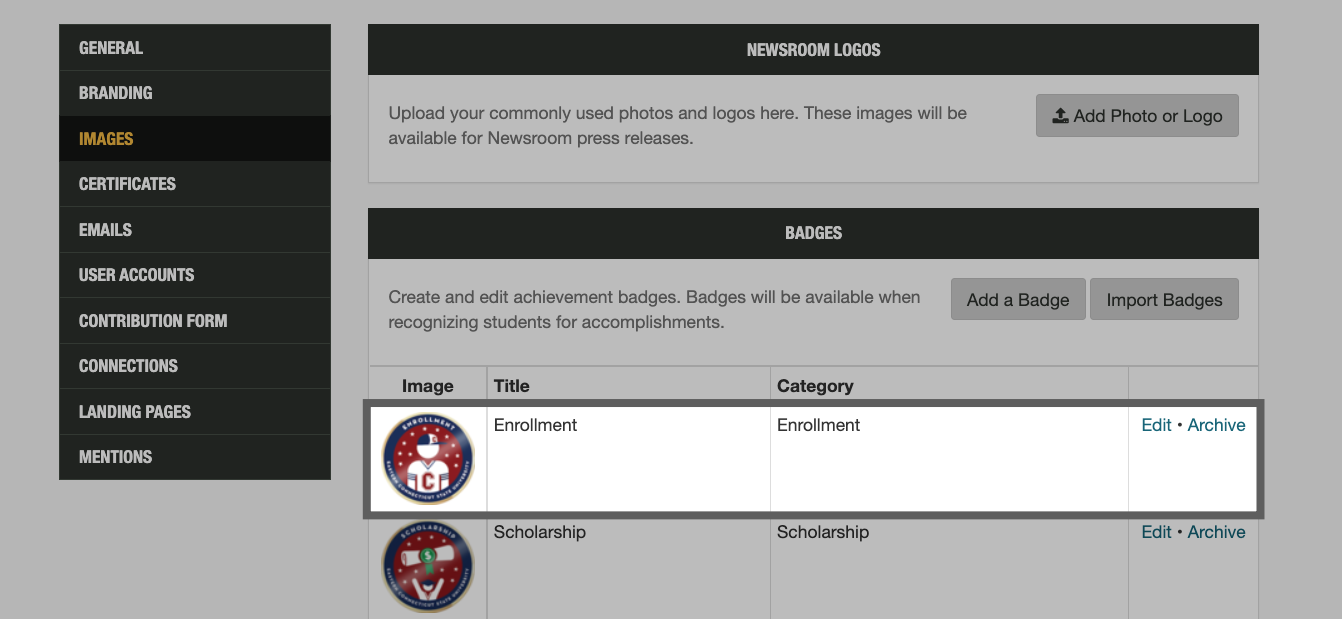Image resolution: width=1342 pixels, height=619 pixels.
Task: Open the Images section in the sidebar
Action: (x=106, y=139)
